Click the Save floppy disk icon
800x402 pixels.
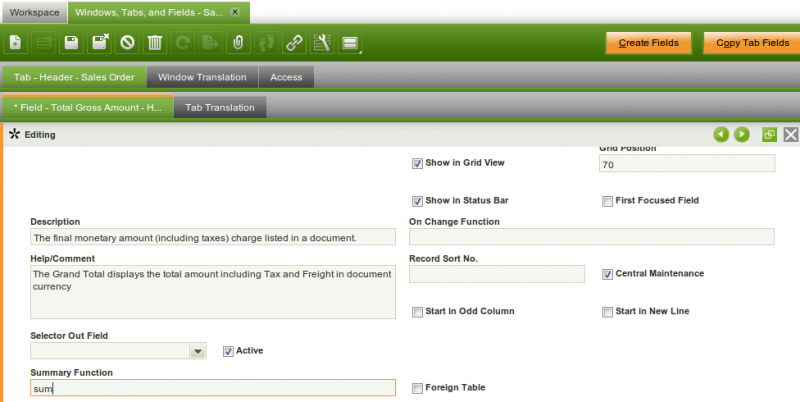pyautogui.click(x=71, y=43)
